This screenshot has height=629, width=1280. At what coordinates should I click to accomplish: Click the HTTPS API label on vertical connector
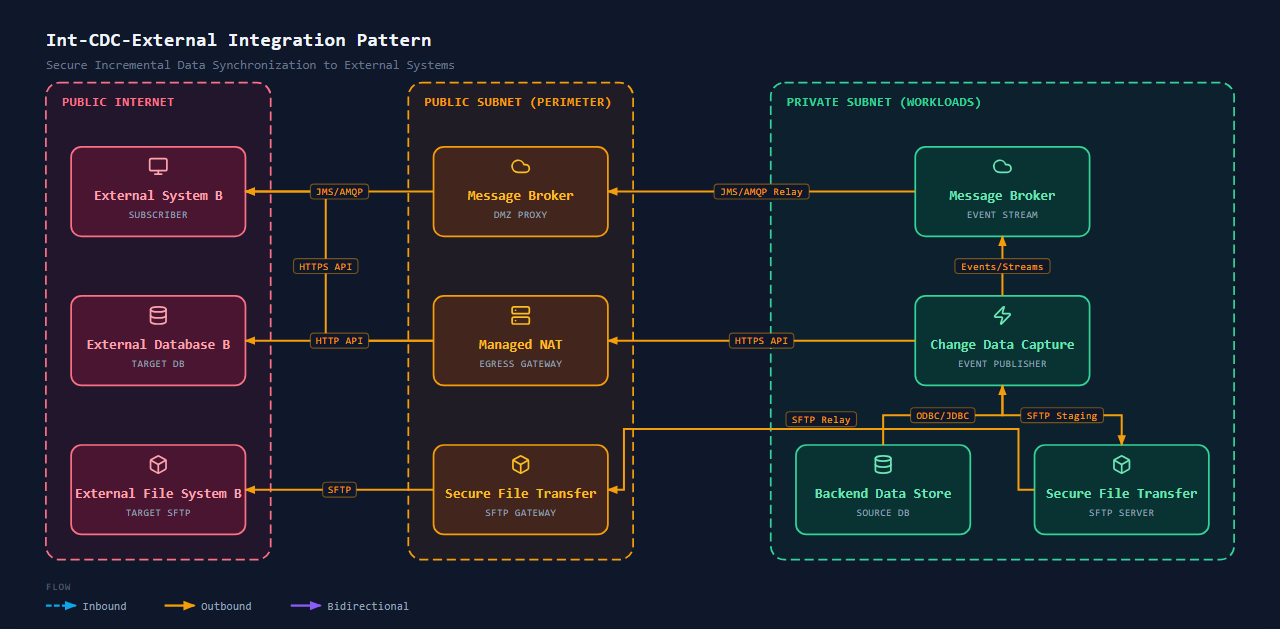(x=326, y=267)
